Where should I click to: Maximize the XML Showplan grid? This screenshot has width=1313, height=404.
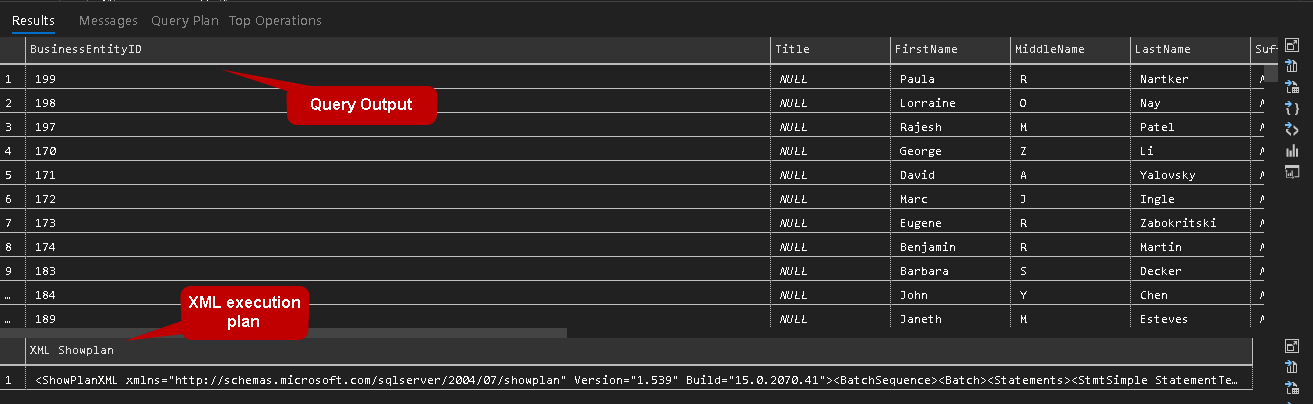(1291, 345)
